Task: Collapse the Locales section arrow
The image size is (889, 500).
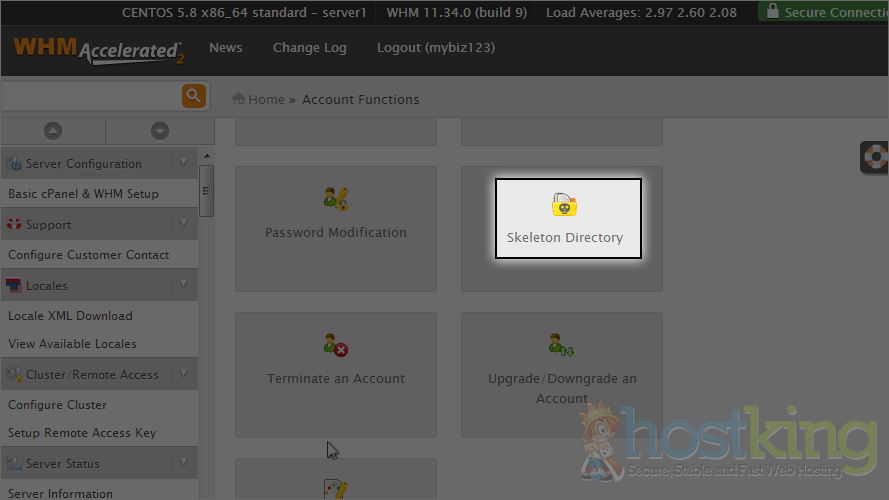Action: click(183, 285)
